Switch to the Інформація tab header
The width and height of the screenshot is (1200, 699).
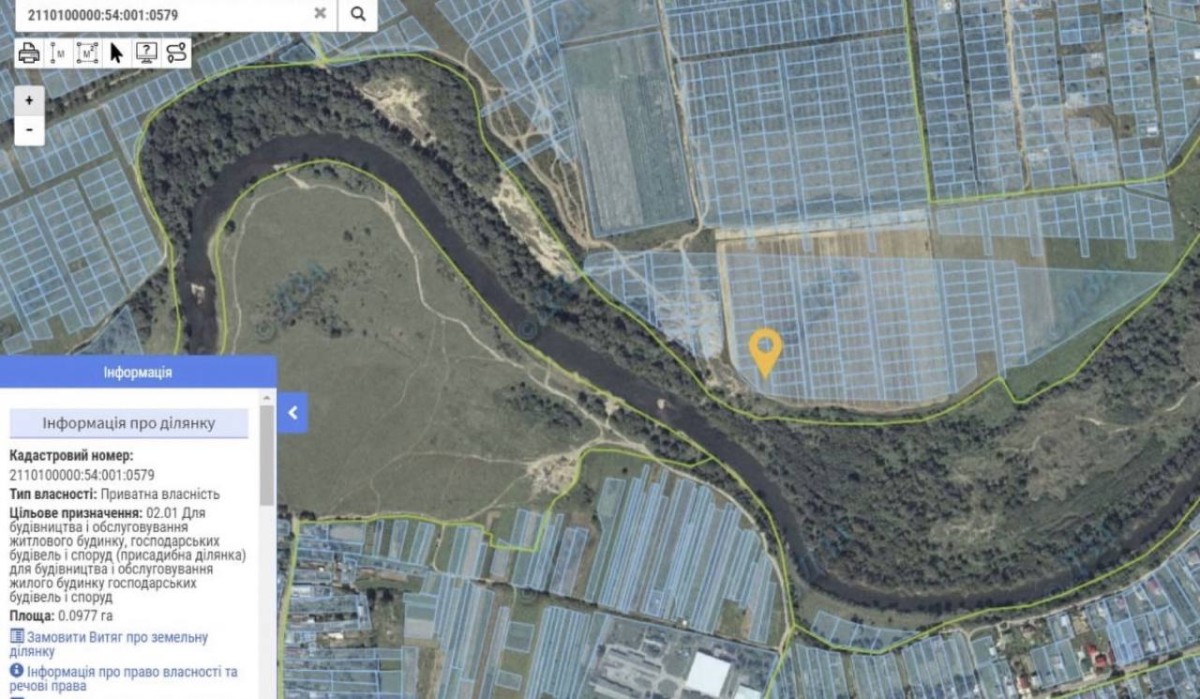click(138, 372)
